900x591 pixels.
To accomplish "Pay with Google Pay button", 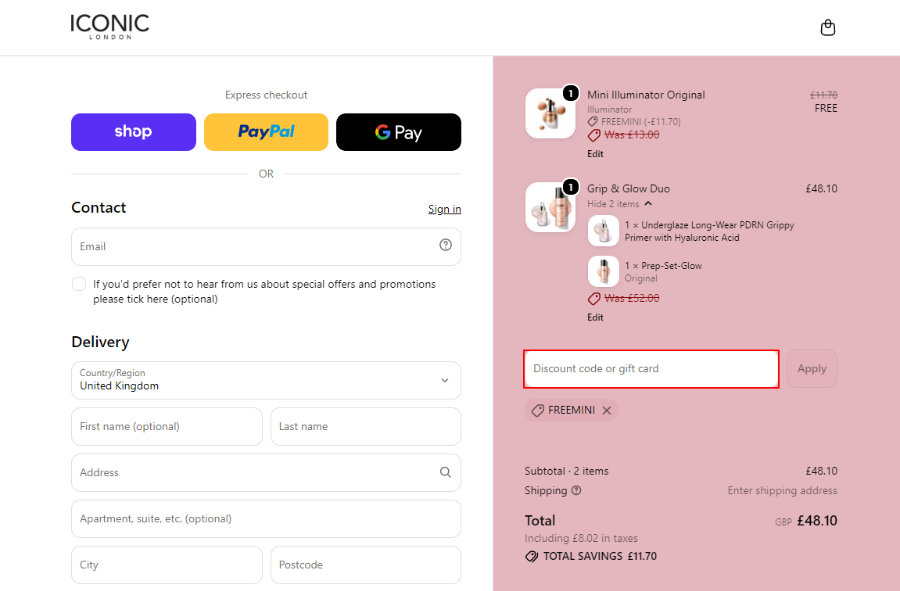I will coord(398,132).
